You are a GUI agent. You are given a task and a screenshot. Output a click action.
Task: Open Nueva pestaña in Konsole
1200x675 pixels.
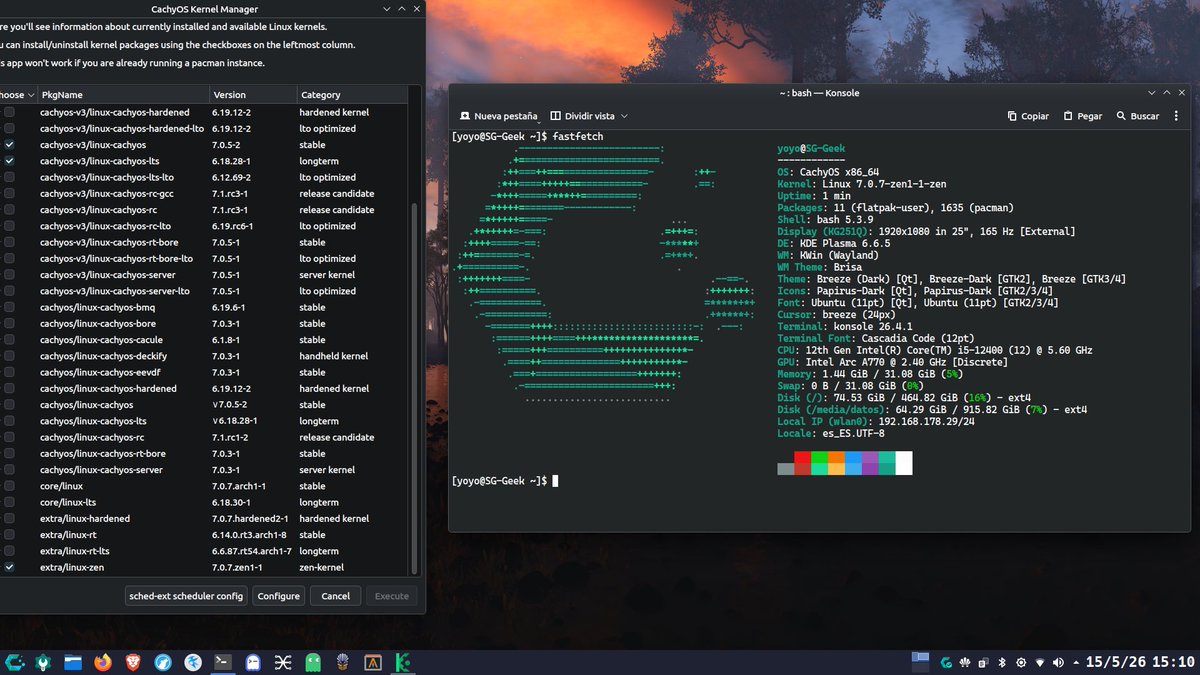point(497,116)
